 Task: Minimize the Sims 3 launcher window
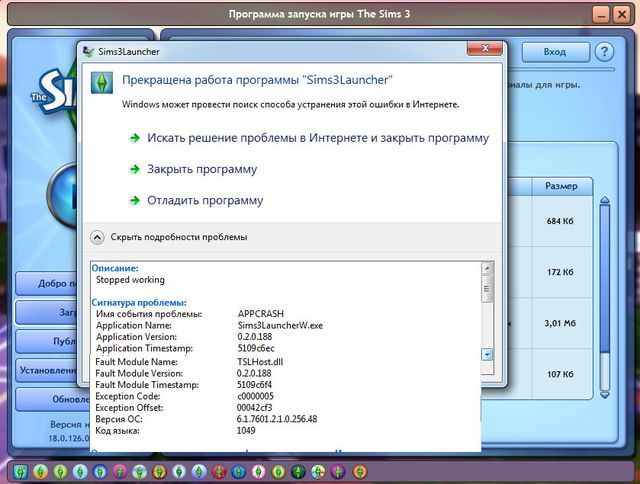tap(601, 15)
